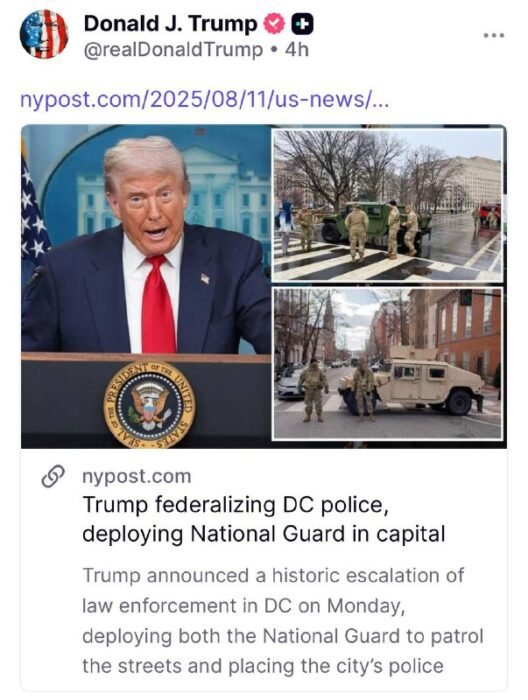Open the podium press briefing photo

click(146, 286)
